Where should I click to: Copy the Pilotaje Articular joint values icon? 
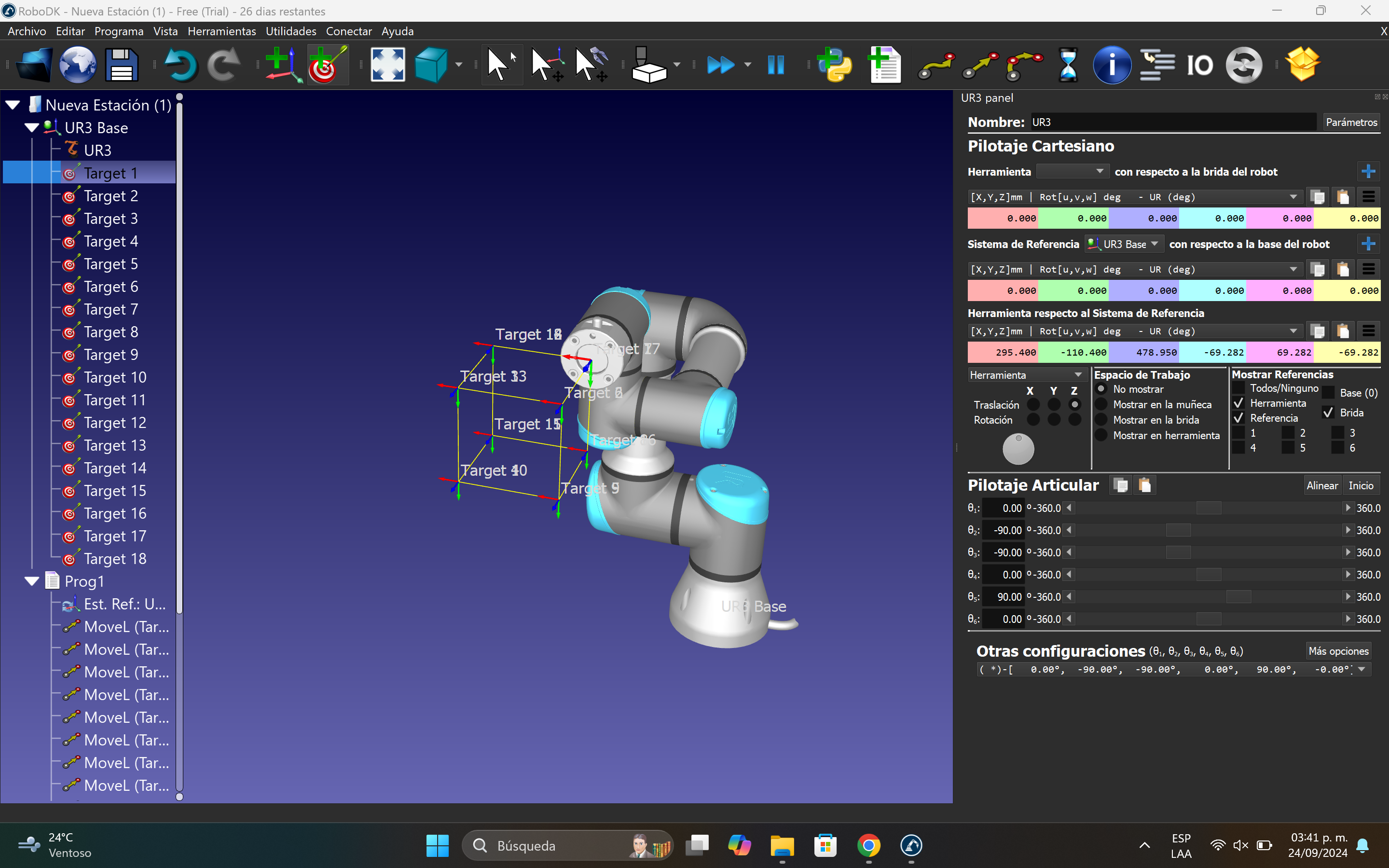[x=1120, y=485]
